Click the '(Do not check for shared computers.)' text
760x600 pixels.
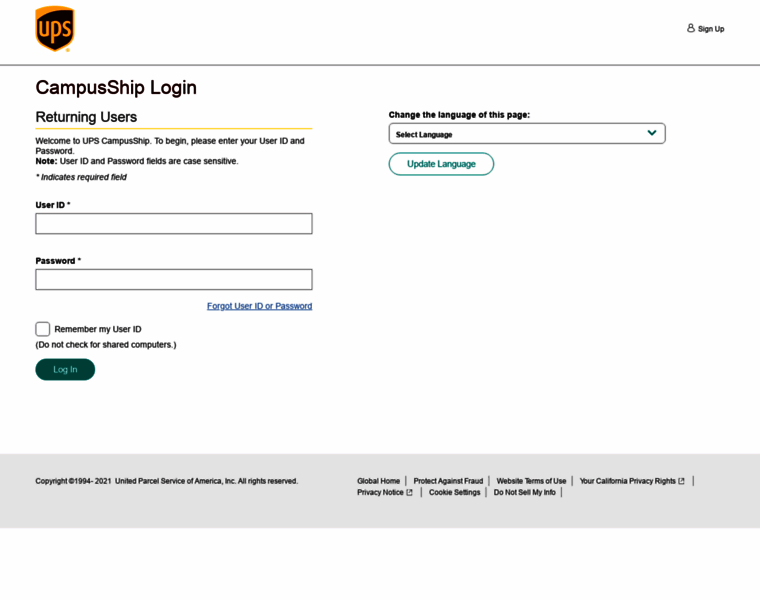pos(106,345)
